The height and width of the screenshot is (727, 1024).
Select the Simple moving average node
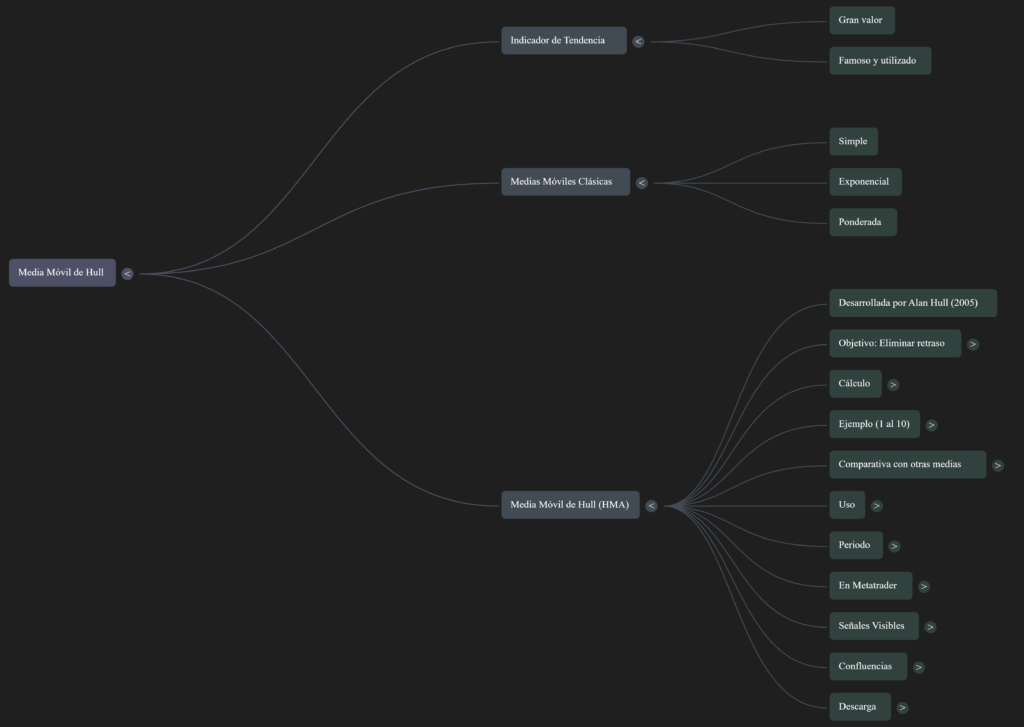click(853, 142)
